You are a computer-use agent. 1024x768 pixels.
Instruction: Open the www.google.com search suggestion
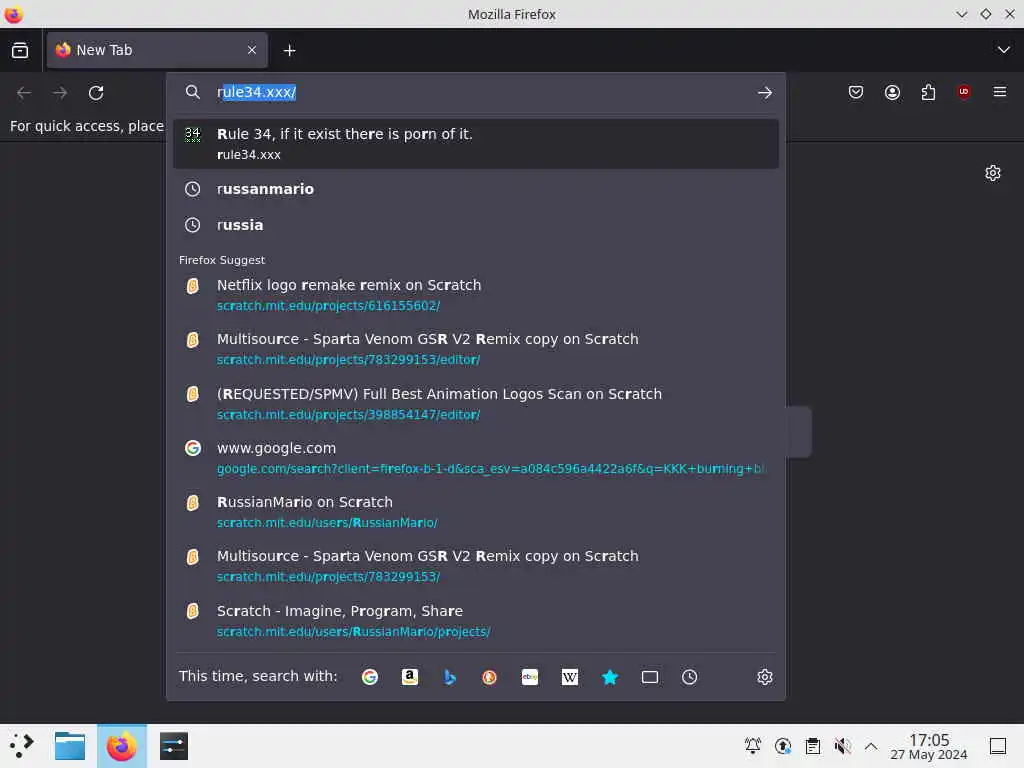pos(475,458)
